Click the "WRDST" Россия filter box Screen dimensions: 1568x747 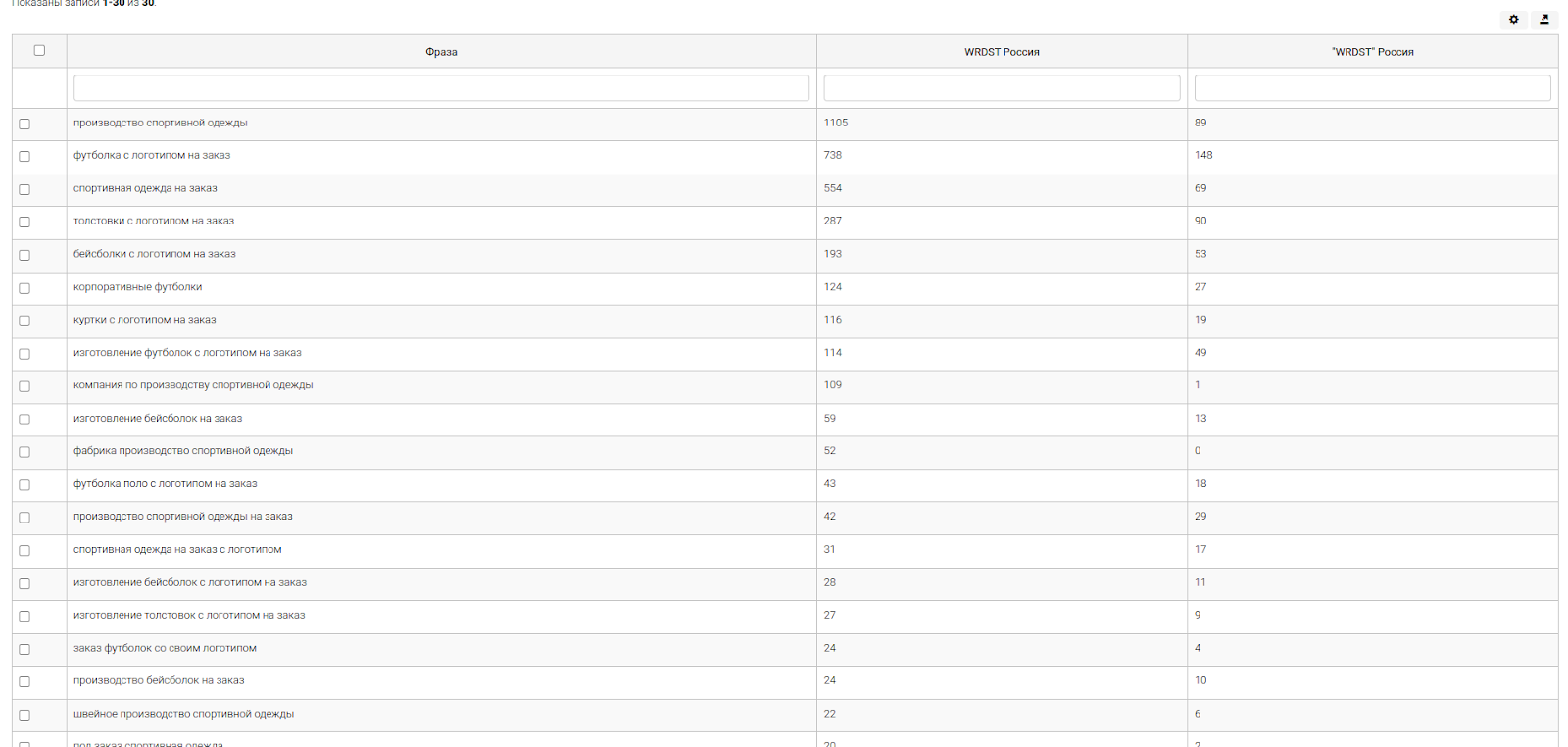click(1372, 88)
